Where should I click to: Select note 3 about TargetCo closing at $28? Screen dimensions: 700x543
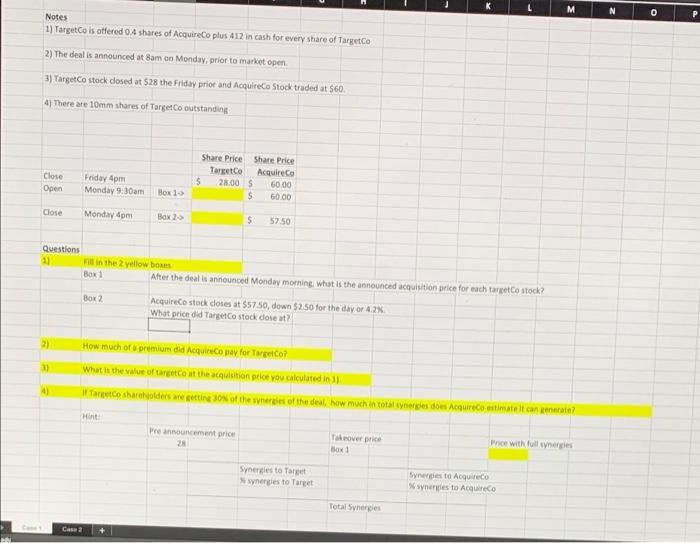click(195, 84)
